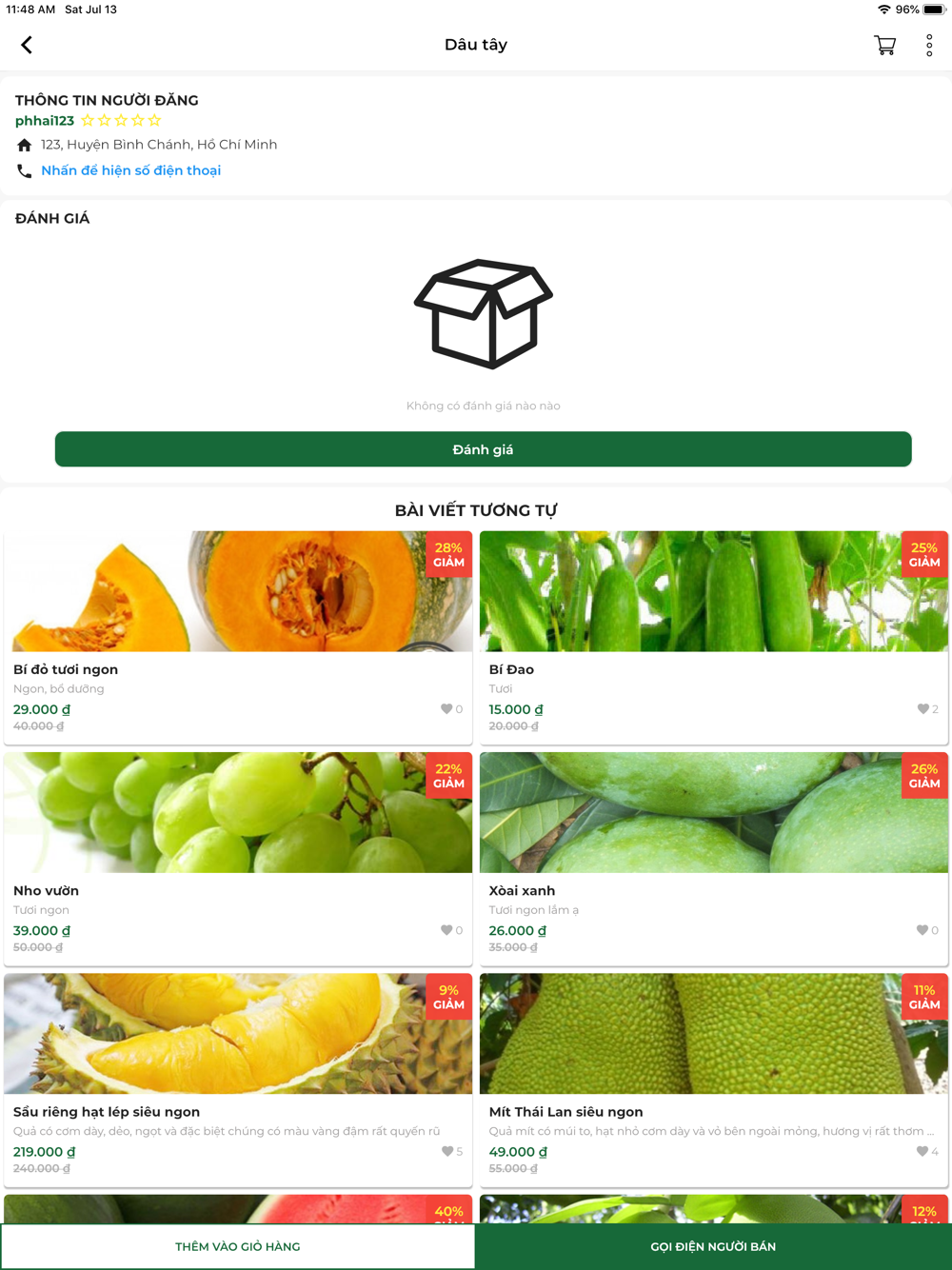Reveal seller phone number link
Viewport: 952px width, 1270px height.
pyautogui.click(x=130, y=170)
